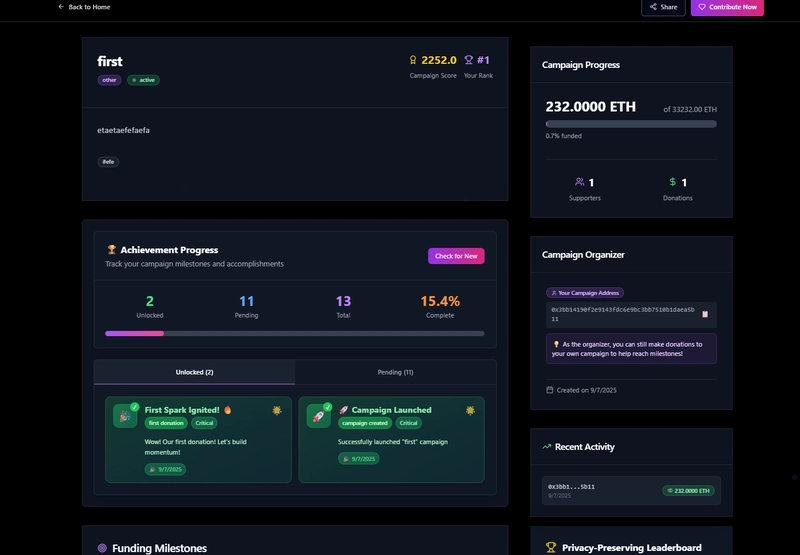This screenshot has height=555, width=800.
Task: Click the star badge on First Spark Ignited card
Action: [x=277, y=410]
